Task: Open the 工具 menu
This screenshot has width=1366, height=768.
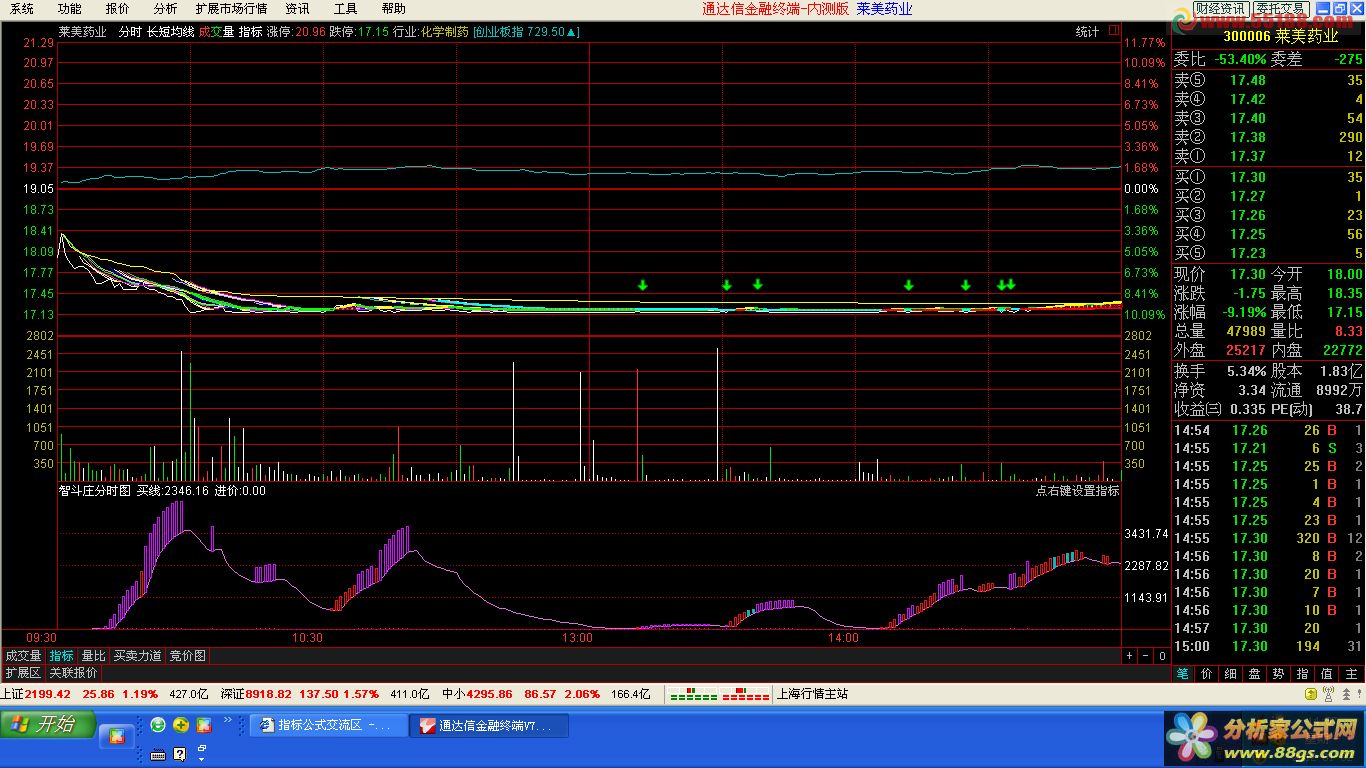Action: tap(345, 9)
